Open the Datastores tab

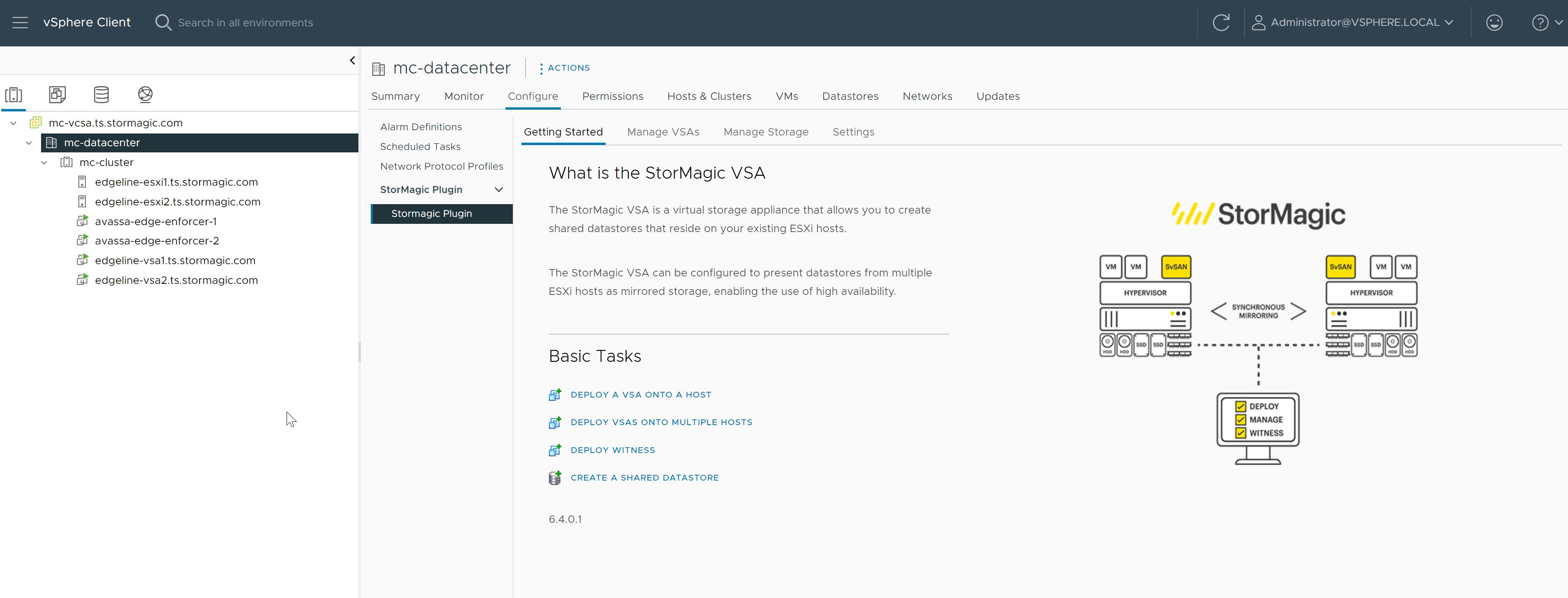[850, 96]
